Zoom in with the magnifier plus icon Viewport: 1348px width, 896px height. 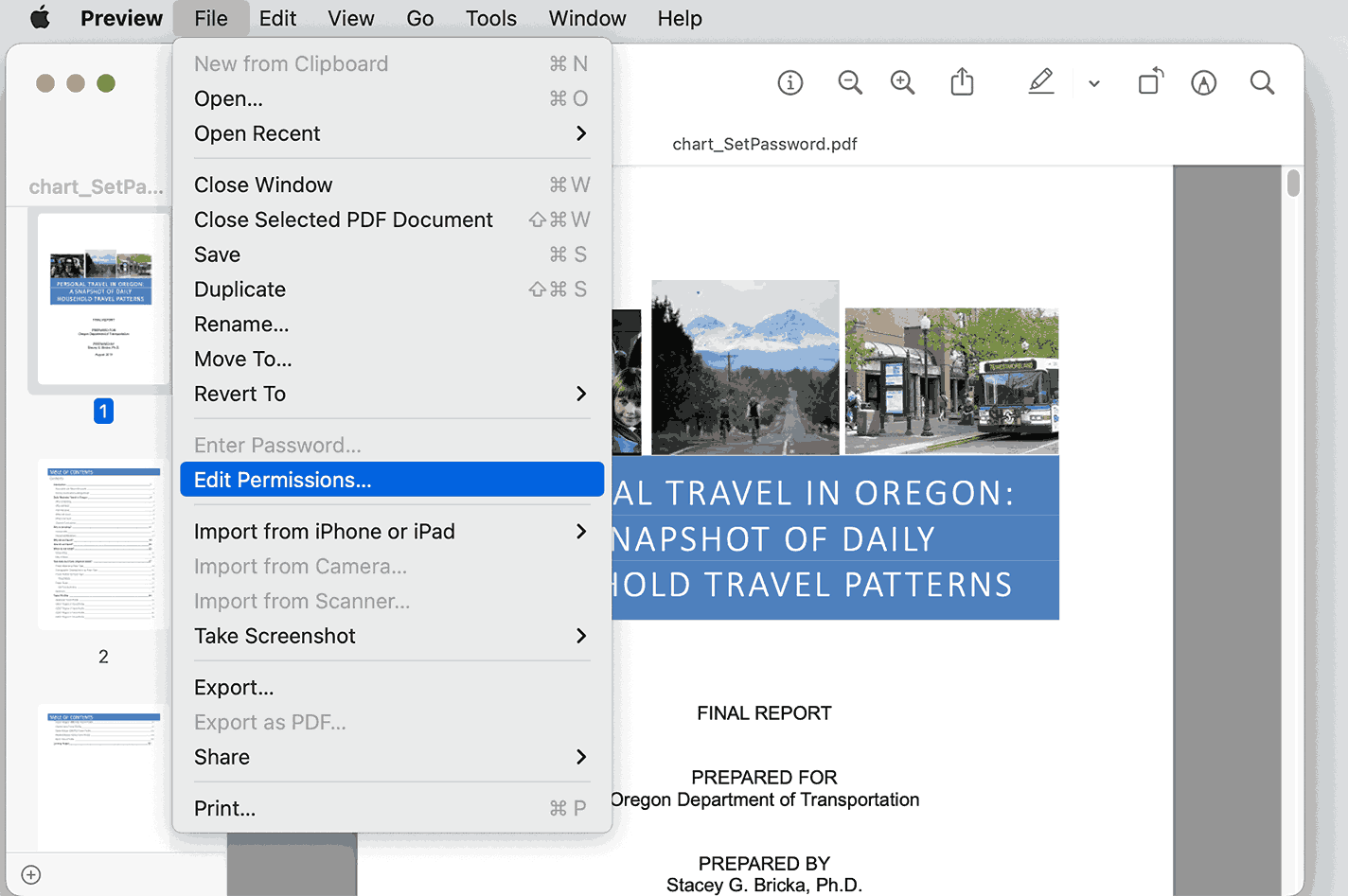tap(903, 83)
